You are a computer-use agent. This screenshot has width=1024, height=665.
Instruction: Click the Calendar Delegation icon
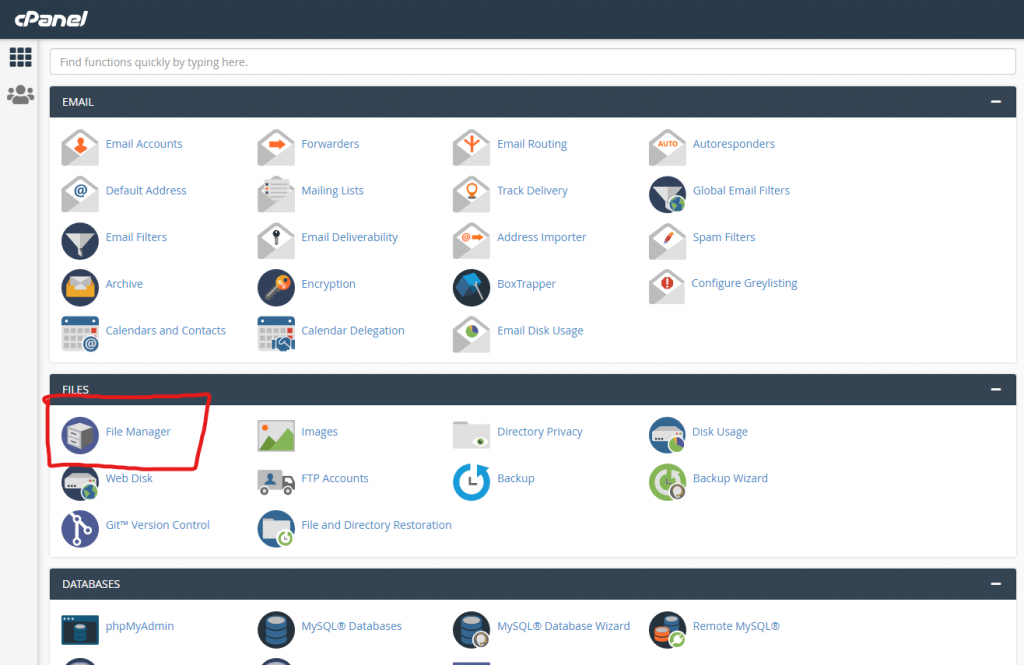pos(276,334)
